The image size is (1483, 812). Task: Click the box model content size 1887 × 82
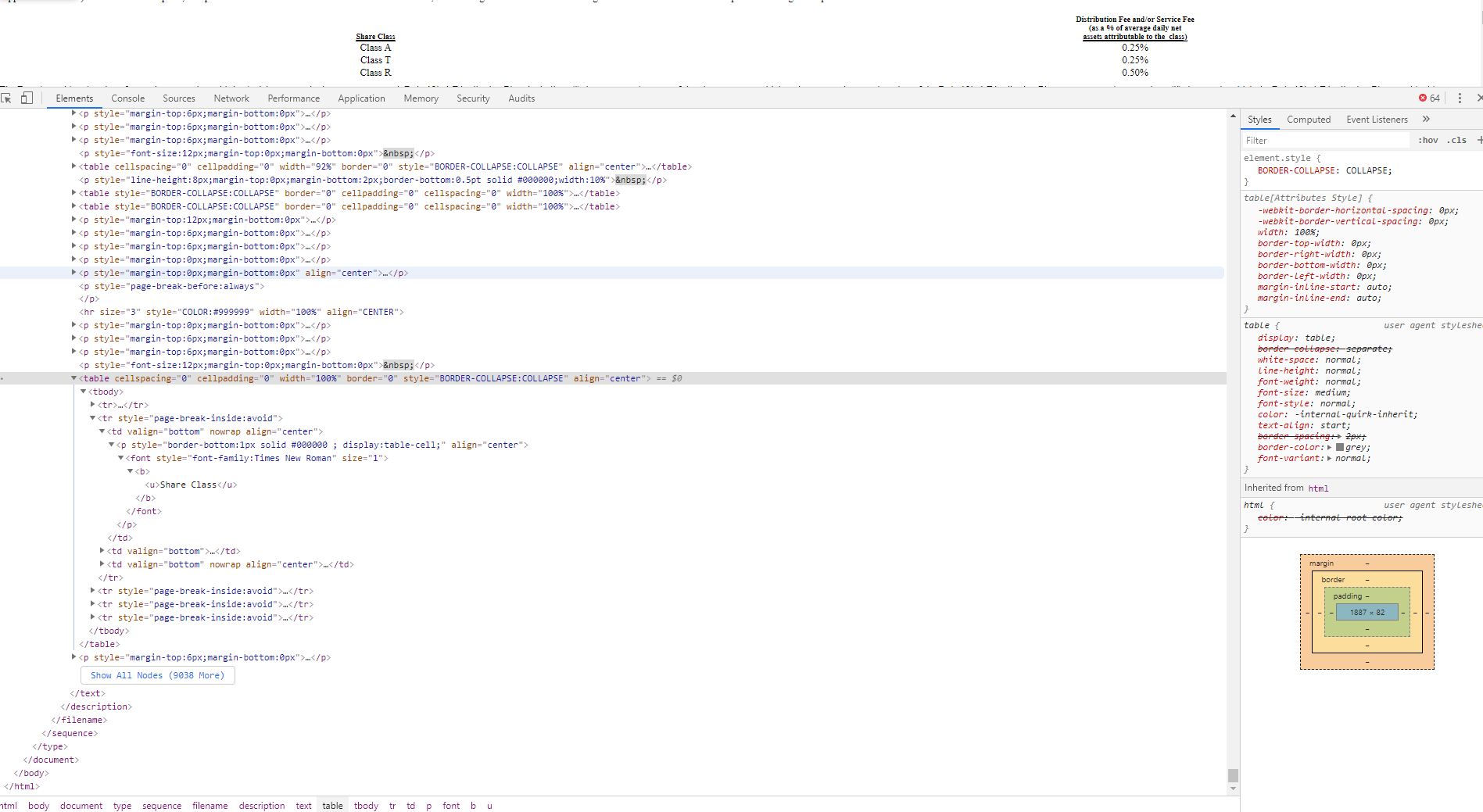[x=1367, y=613]
